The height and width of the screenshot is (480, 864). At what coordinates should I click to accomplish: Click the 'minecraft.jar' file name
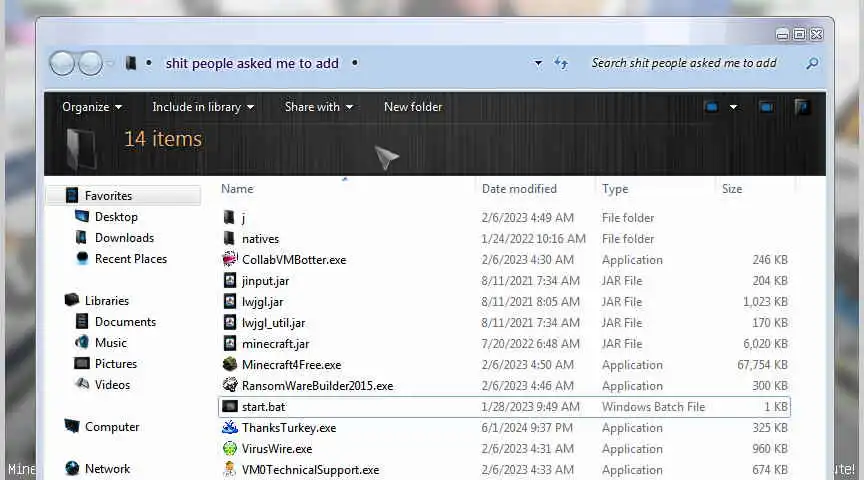[276, 344]
